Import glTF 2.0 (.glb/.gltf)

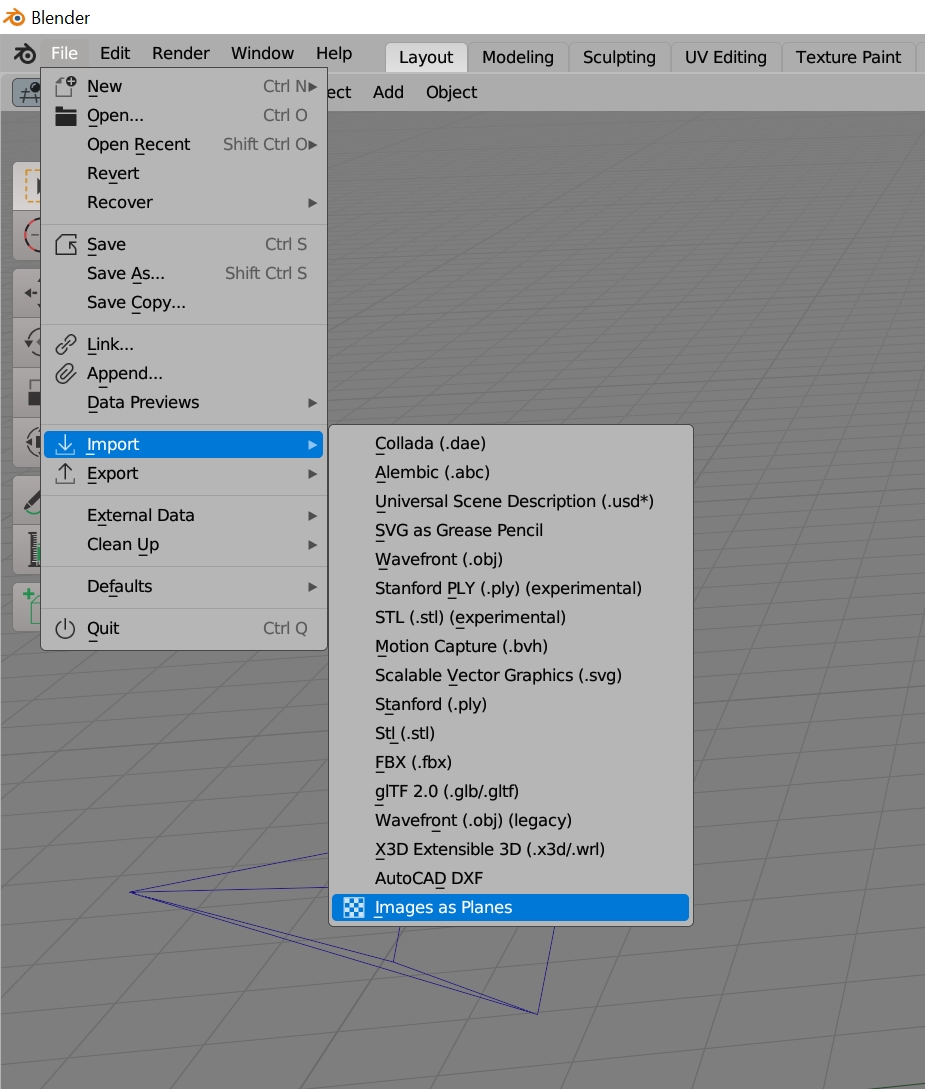coord(510,792)
